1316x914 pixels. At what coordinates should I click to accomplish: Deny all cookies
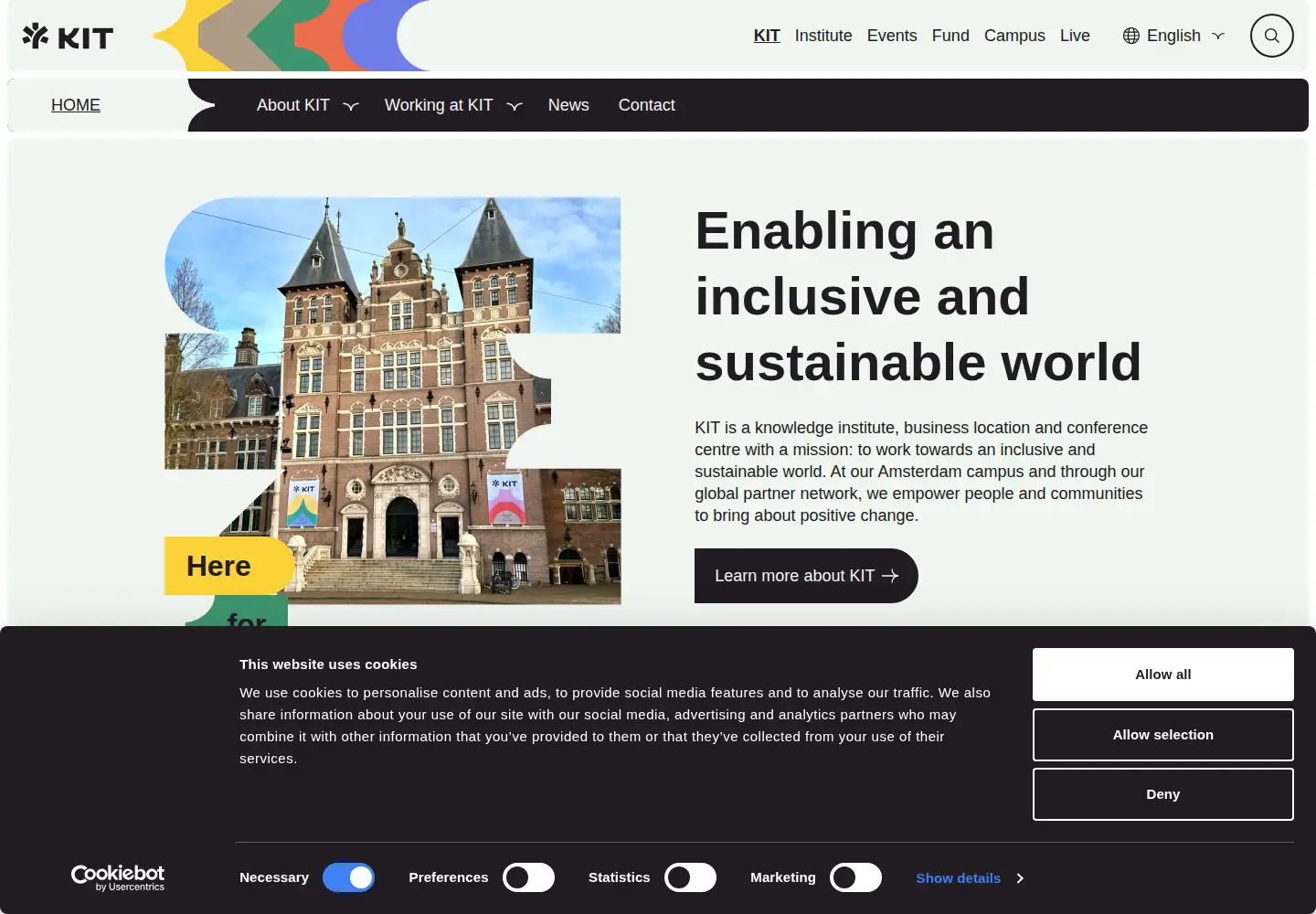(1163, 794)
